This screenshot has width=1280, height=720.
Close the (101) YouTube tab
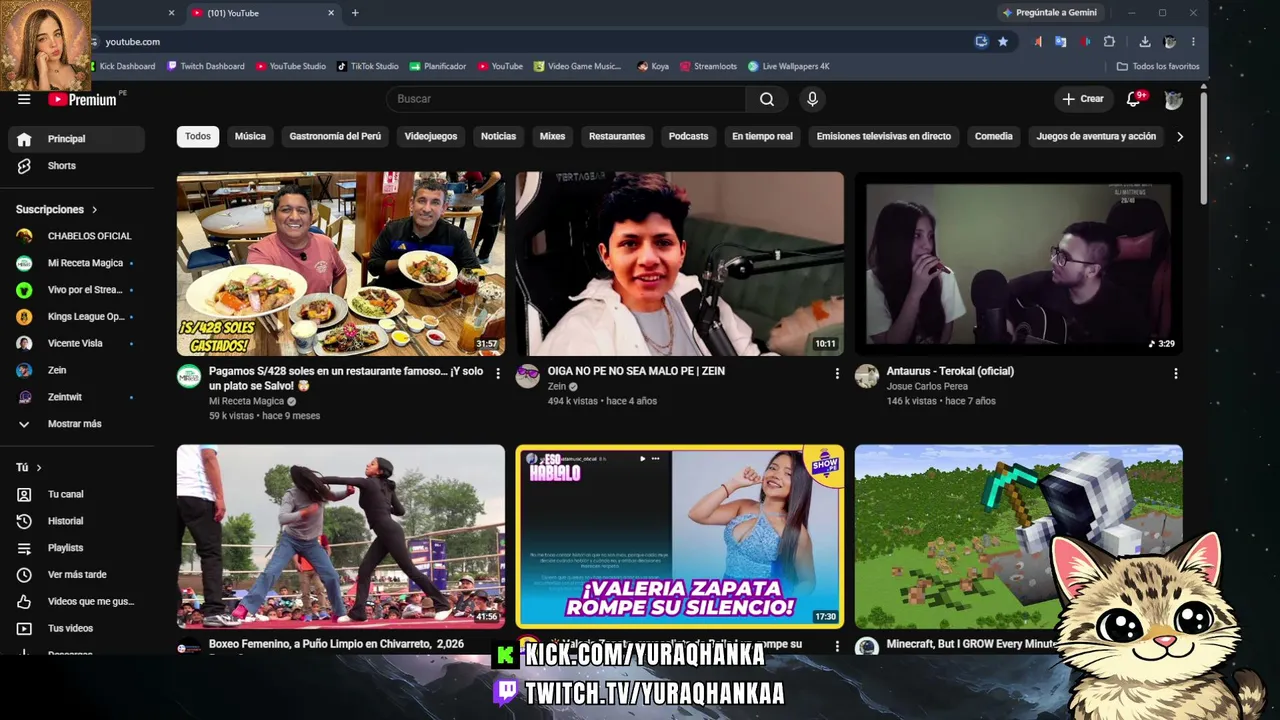coord(331,13)
